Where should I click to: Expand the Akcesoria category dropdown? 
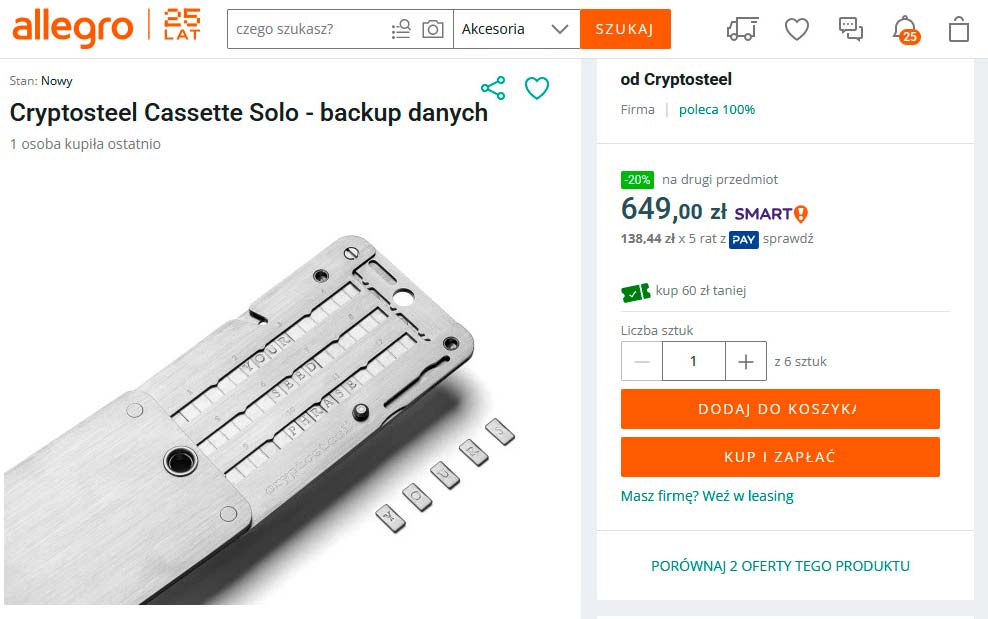[515, 29]
